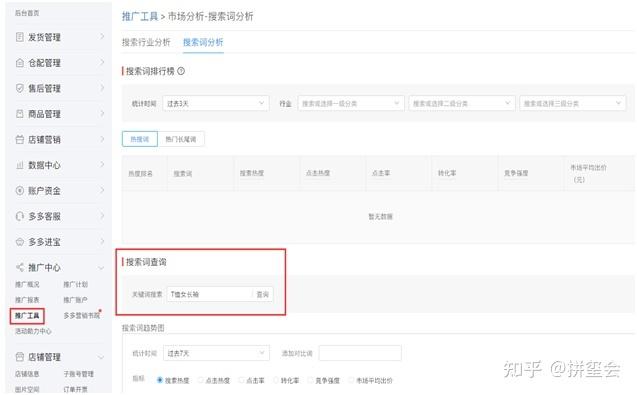Collapse the 推广中心 section chevron

point(101,267)
